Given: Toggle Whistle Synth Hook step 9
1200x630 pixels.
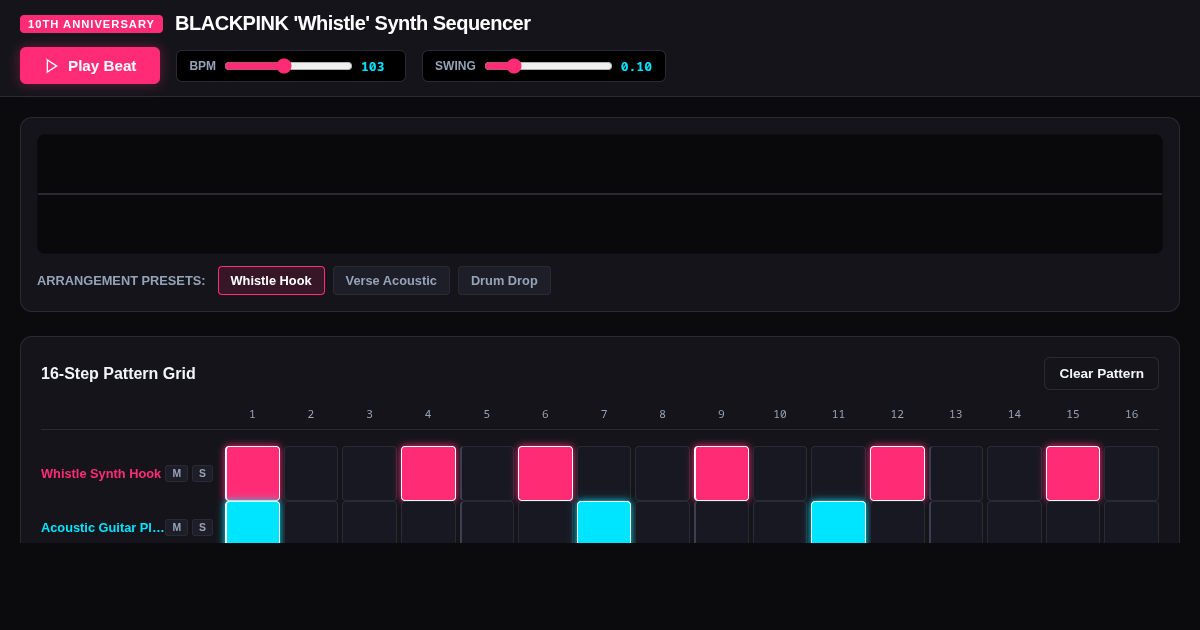Looking at the screenshot, I should (721, 473).
